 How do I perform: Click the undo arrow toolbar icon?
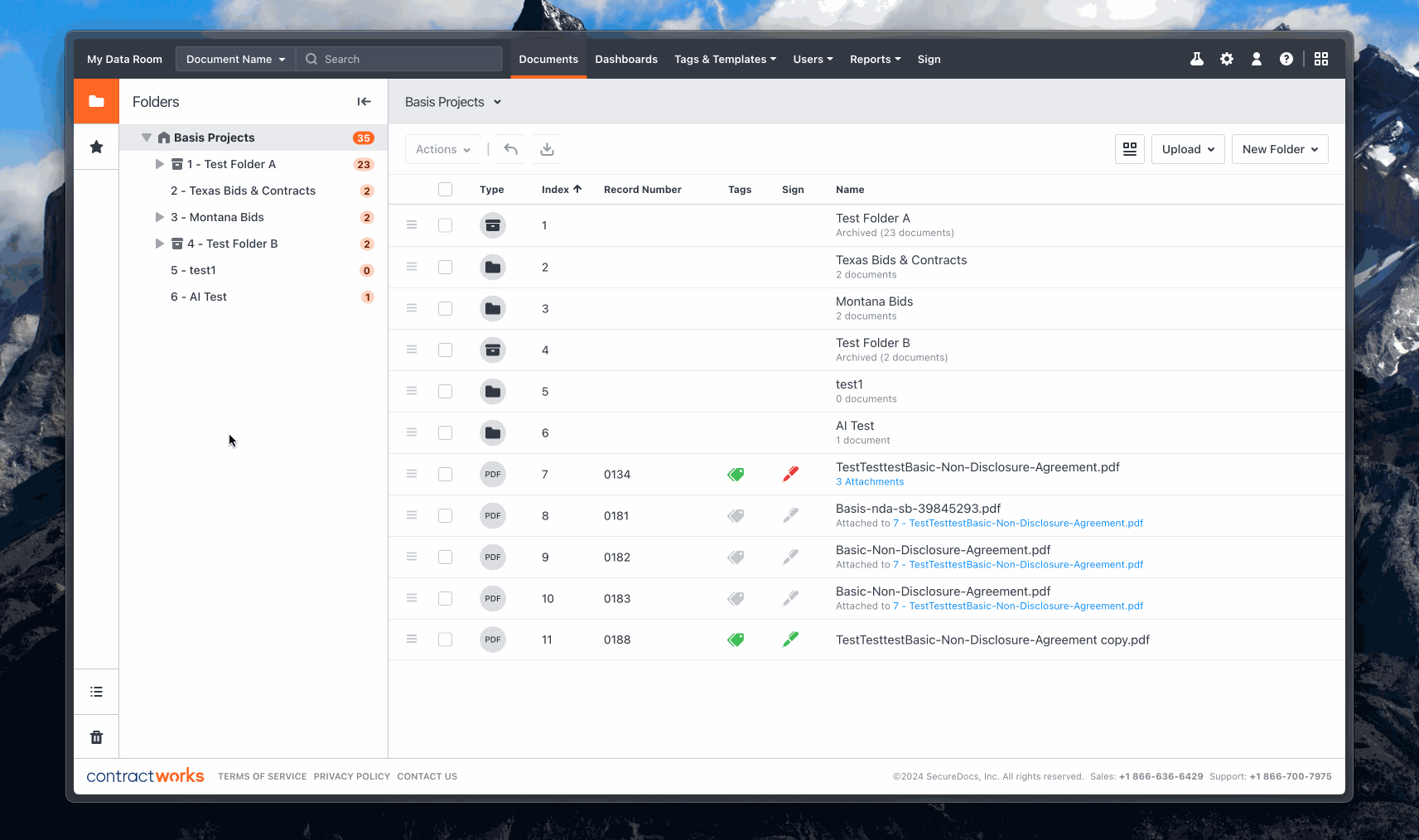[x=510, y=149]
